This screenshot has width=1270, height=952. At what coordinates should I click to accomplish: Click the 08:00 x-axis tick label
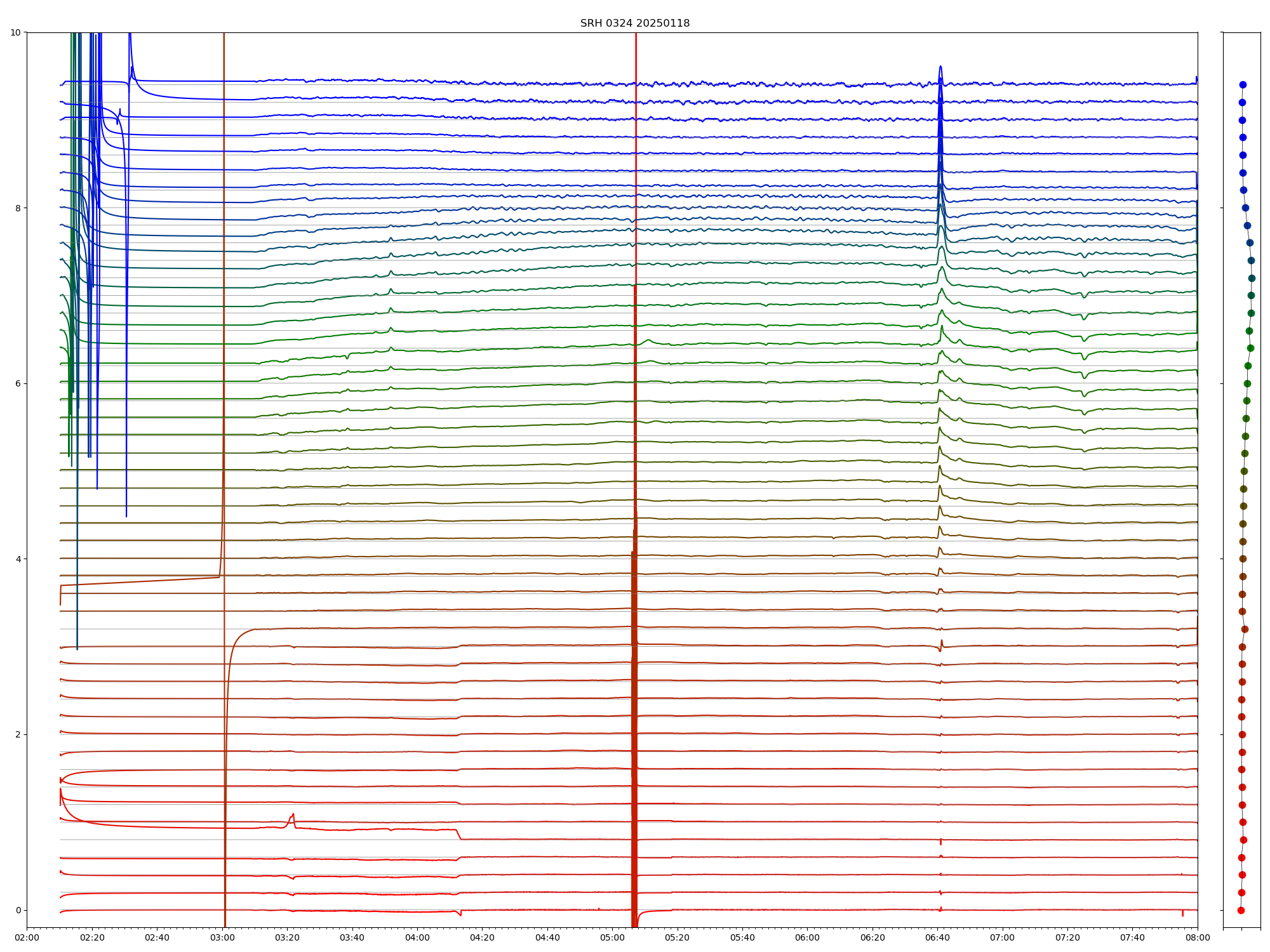pyautogui.click(x=1197, y=937)
